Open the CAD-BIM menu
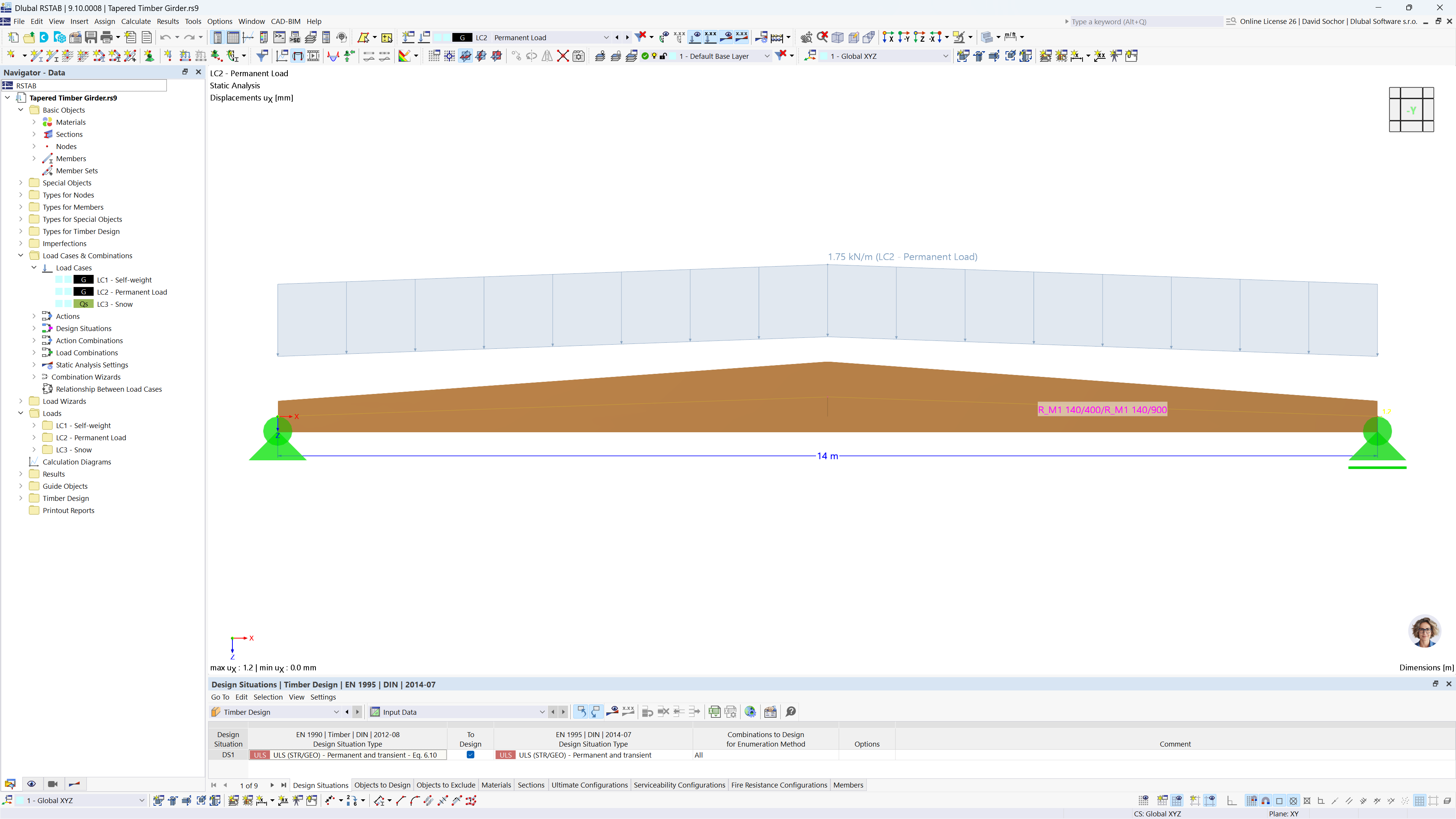This screenshot has width=1456, height=819. 286,21
